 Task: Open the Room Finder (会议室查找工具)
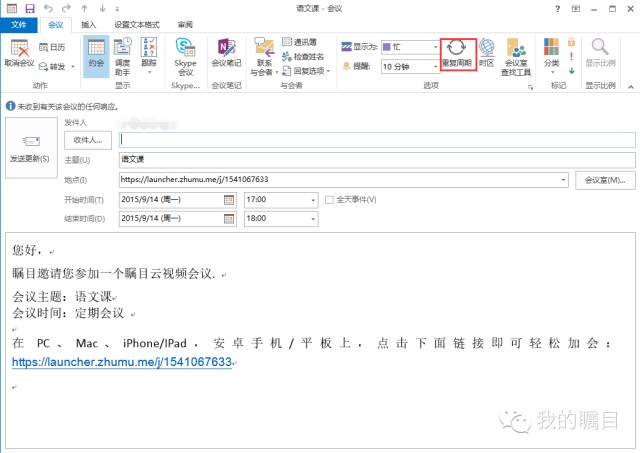516,56
